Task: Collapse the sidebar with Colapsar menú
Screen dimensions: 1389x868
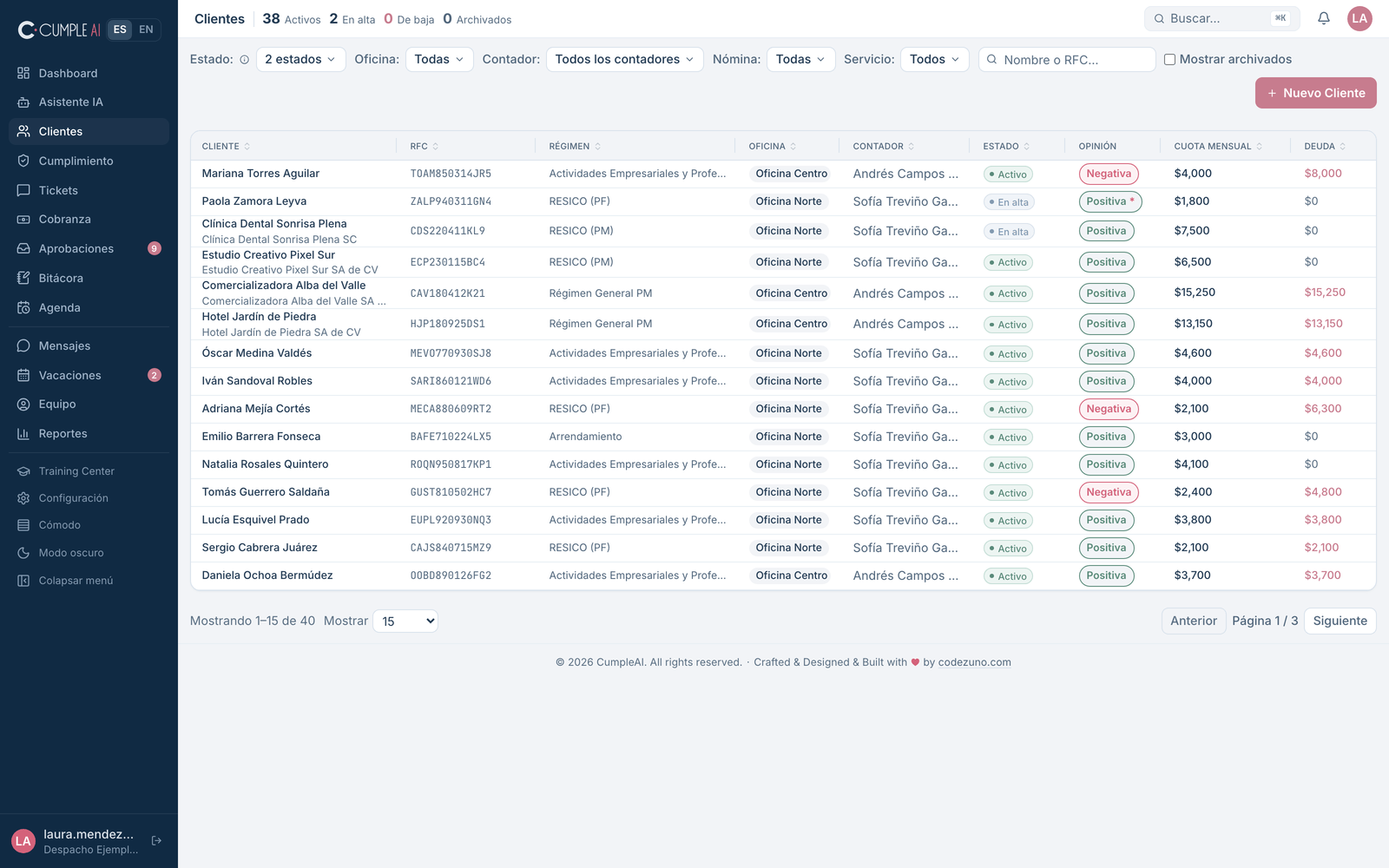Action: click(x=89, y=581)
